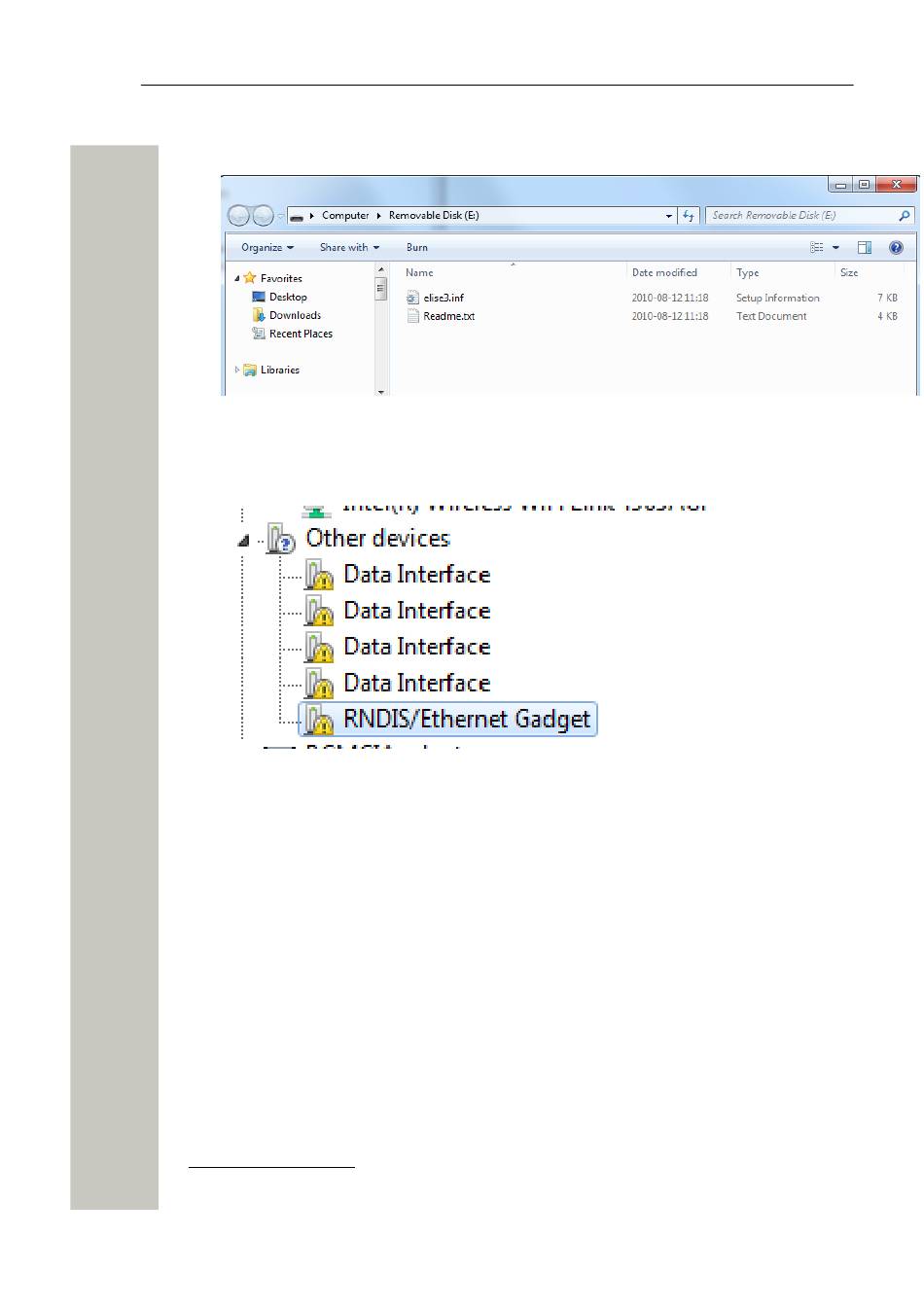Sort by the Size column header
The image size is (924, 1307).
point(849,272)
